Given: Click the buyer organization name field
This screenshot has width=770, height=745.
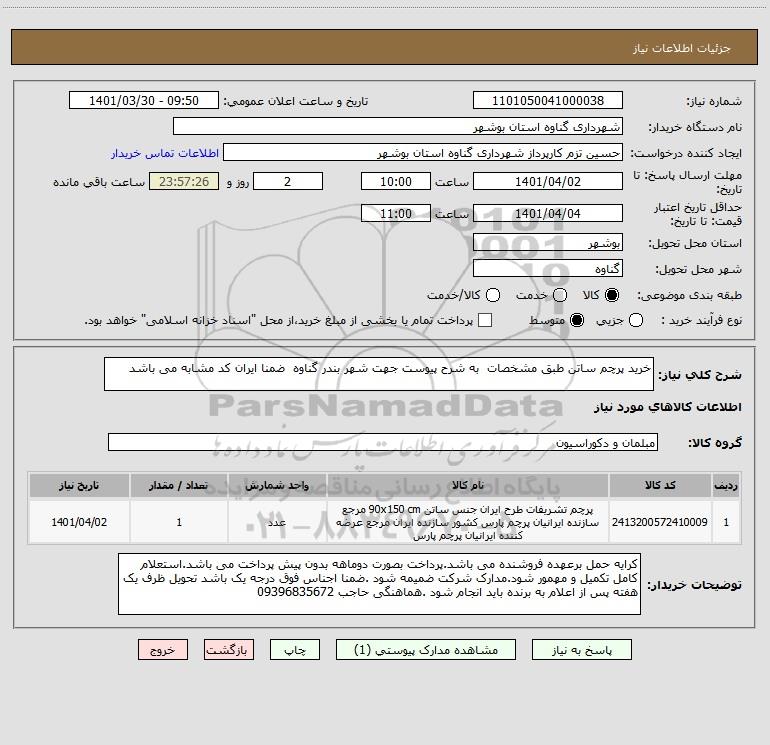Looking at the screenshot, I should pos(398,127).
